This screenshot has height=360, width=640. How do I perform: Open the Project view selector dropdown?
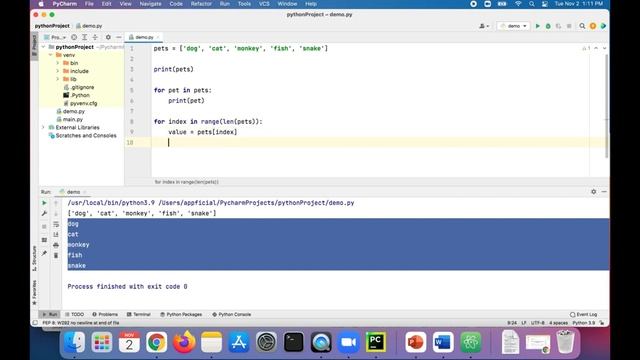[x=55, y=37]
